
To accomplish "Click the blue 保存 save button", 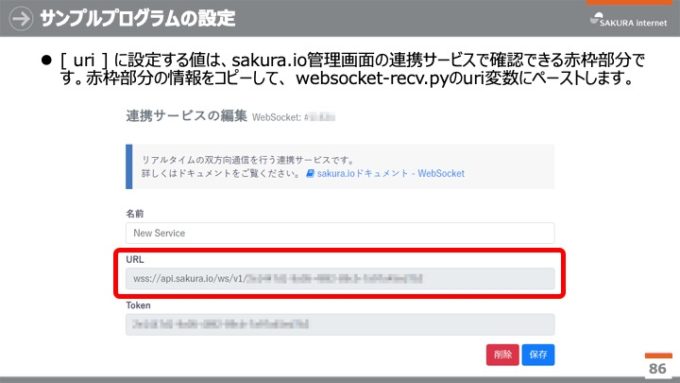I will 538,354.
